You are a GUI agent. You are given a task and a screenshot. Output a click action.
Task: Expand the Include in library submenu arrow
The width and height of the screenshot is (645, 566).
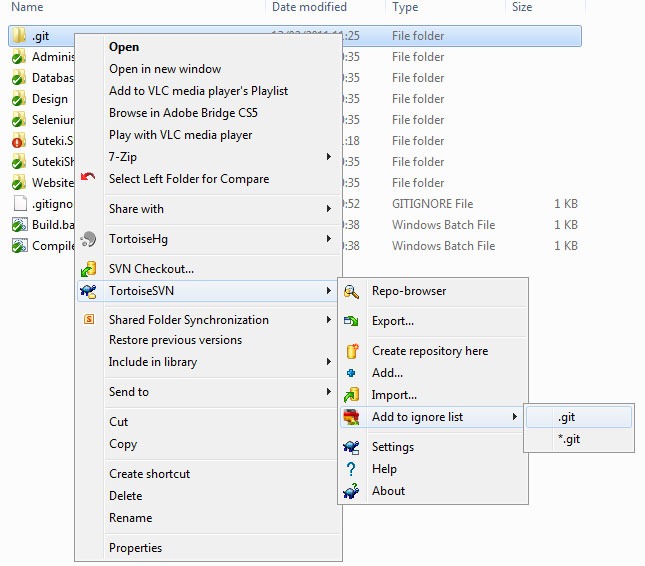329,362
